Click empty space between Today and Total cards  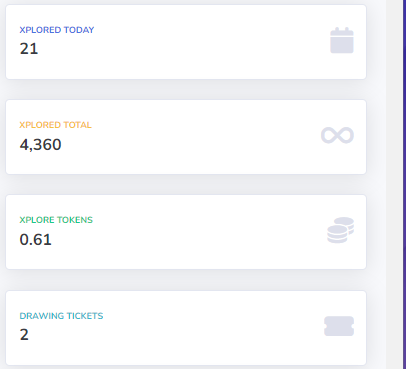coord(186,90)
